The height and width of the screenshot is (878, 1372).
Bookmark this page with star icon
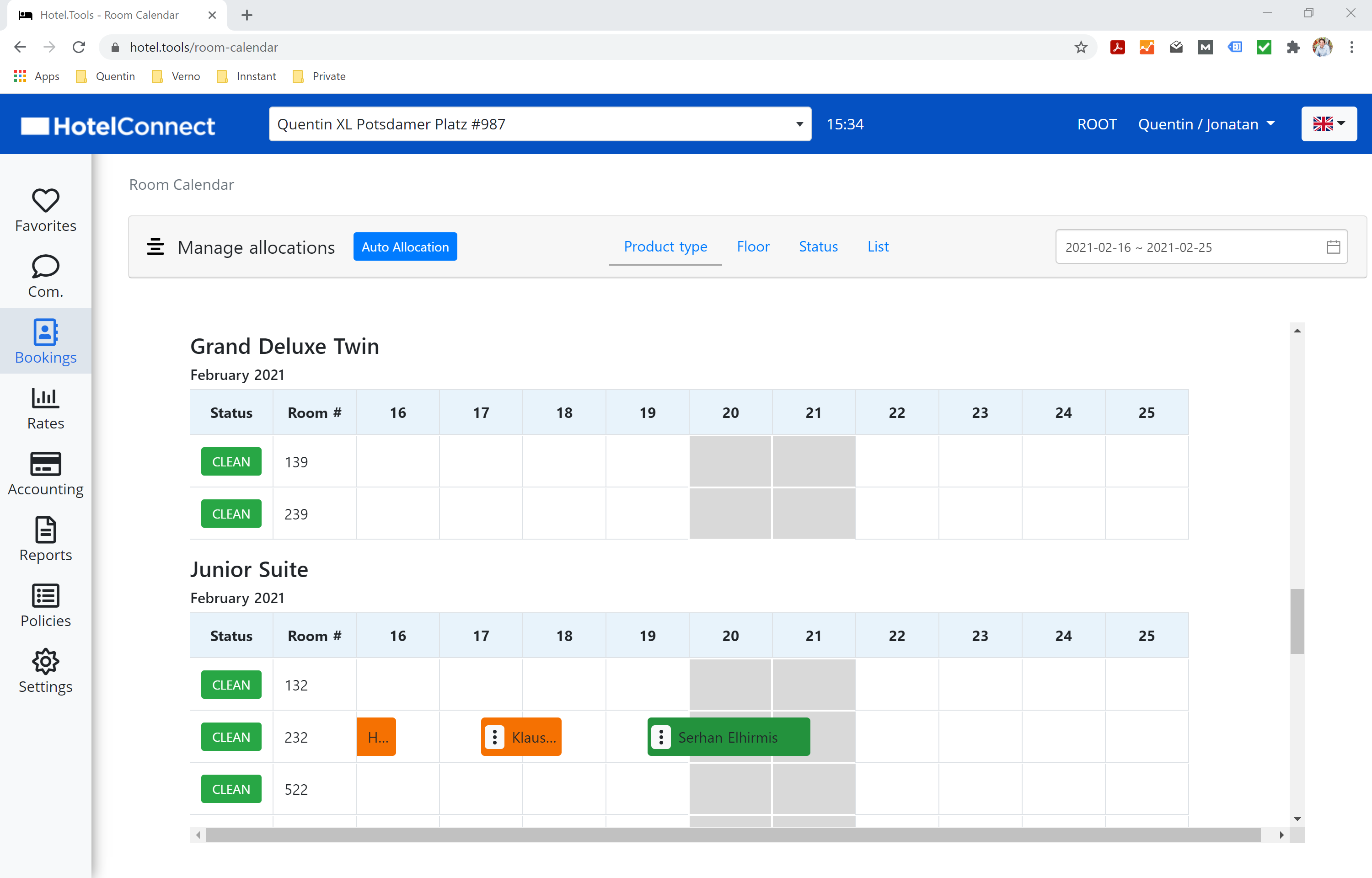pyautogui.click(x=1080, y=47)
